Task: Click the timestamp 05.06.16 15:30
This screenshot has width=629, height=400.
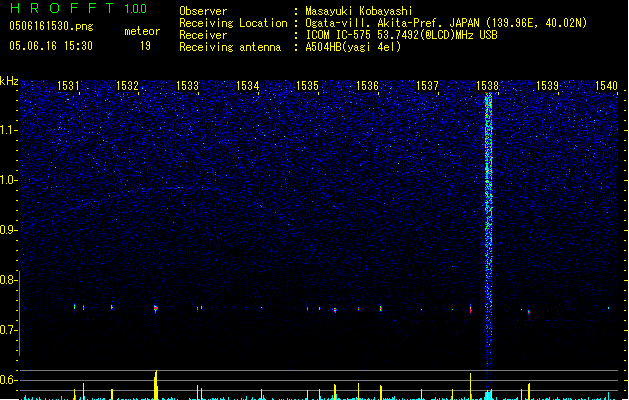Action: click(51, 46)
